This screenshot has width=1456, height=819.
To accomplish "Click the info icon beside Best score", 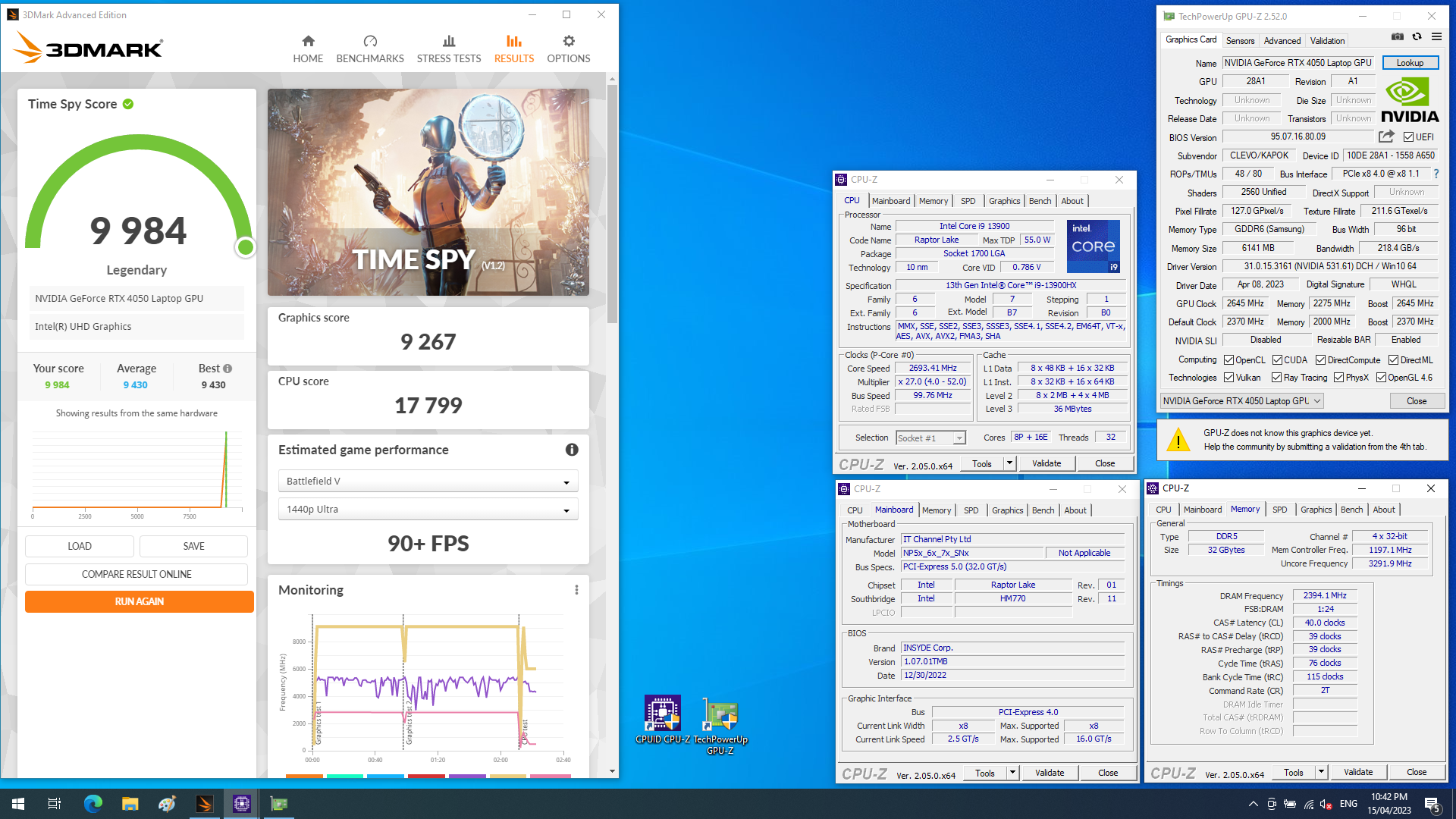I will coord(227,369).
